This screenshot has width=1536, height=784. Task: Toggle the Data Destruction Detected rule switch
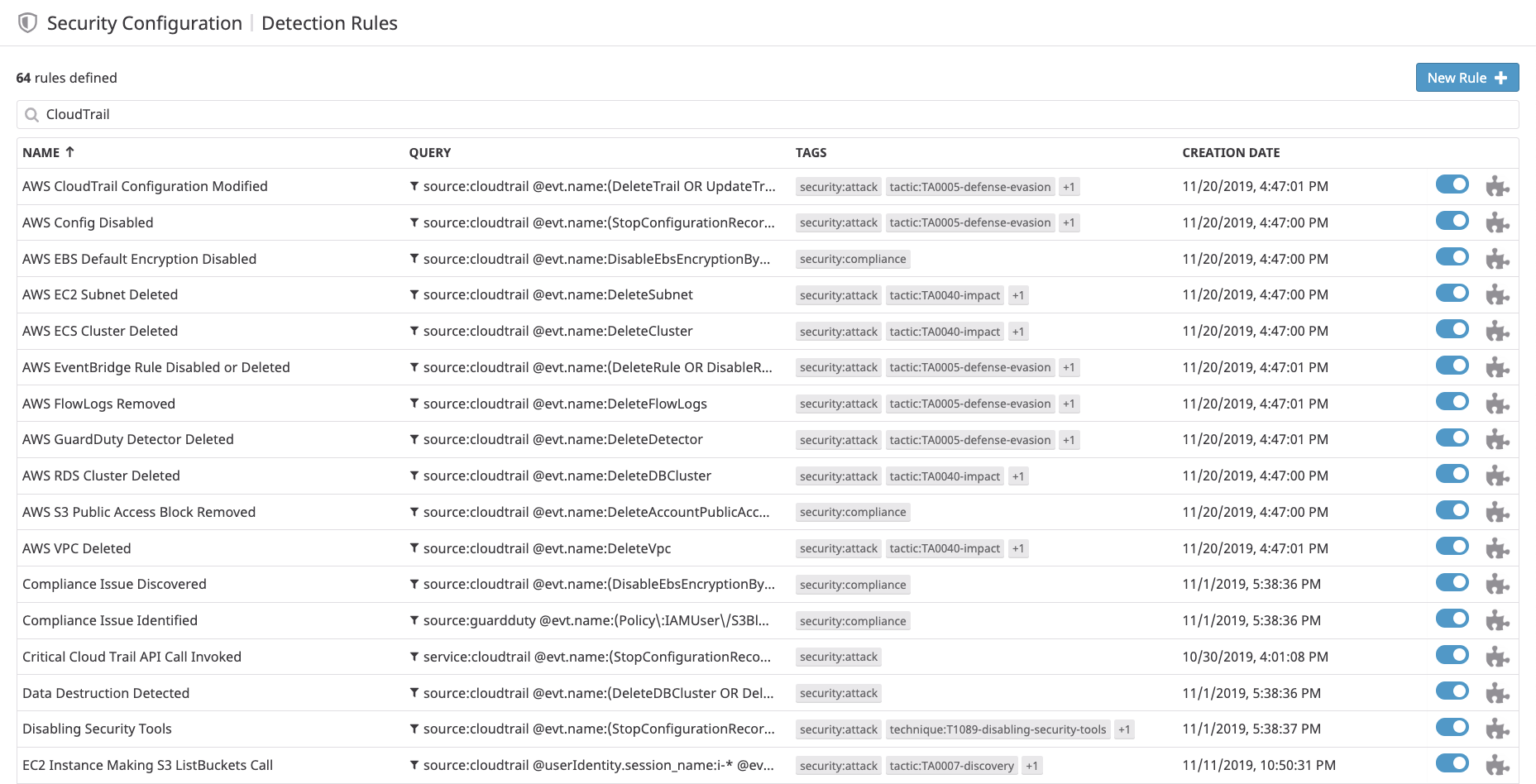click(1452, 691)
